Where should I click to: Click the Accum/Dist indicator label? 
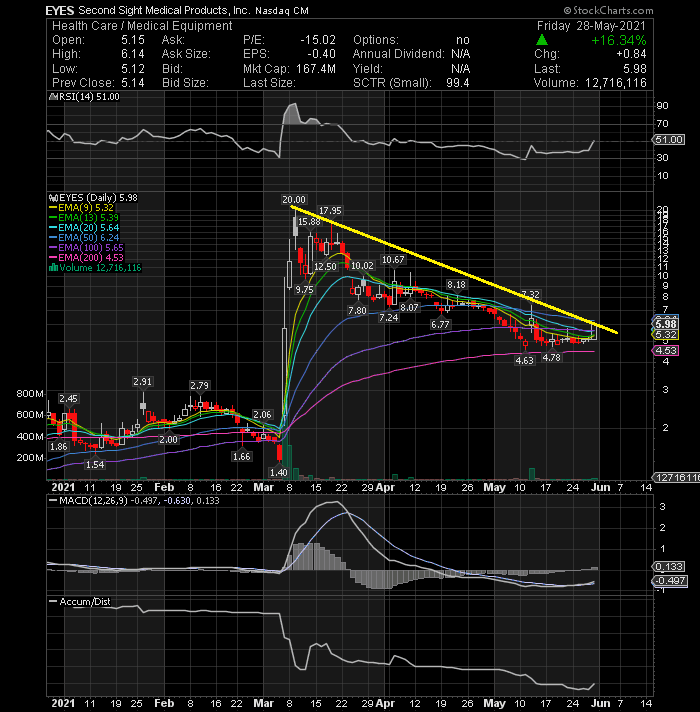[80, 602]
